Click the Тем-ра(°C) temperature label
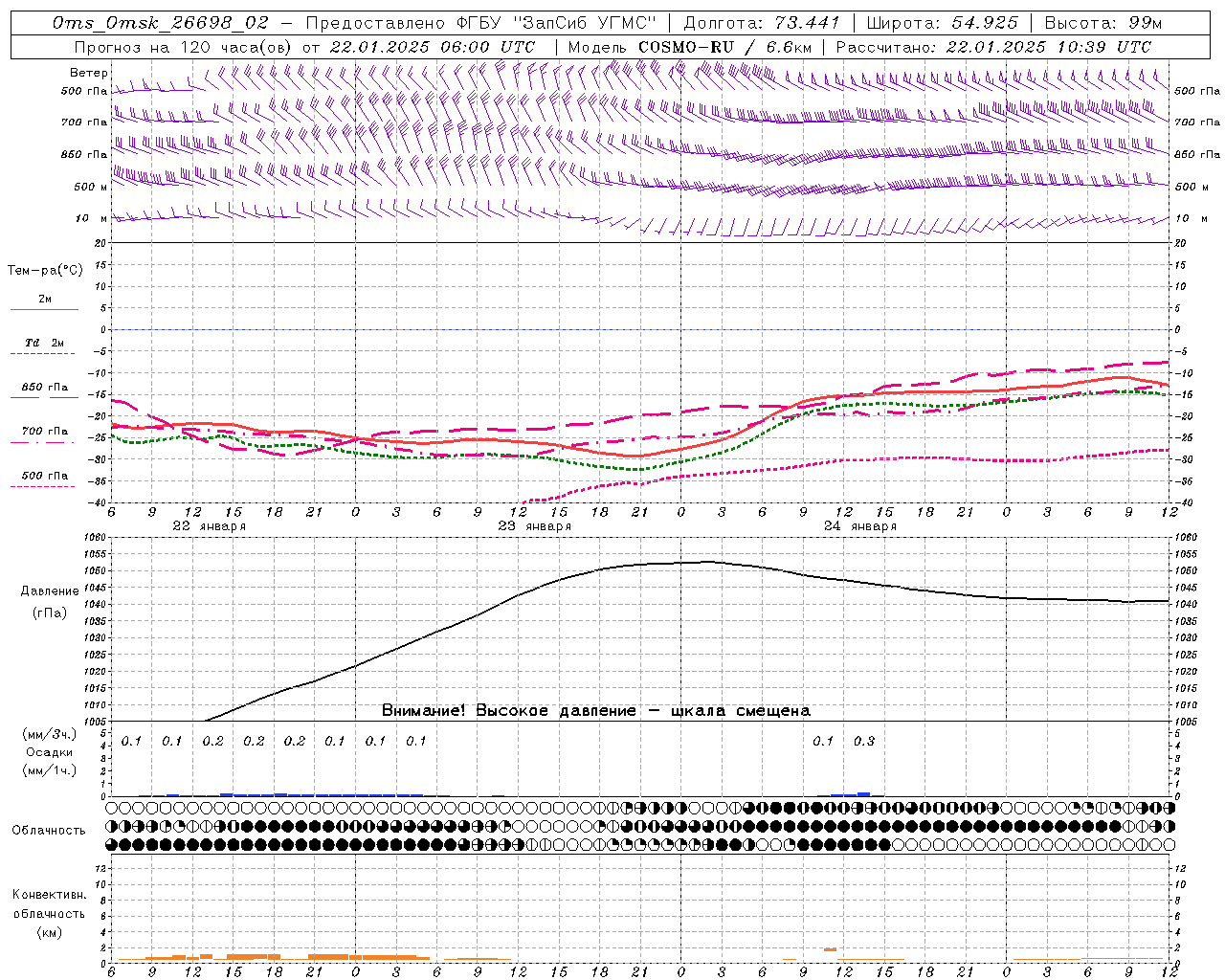 (45, 271)
